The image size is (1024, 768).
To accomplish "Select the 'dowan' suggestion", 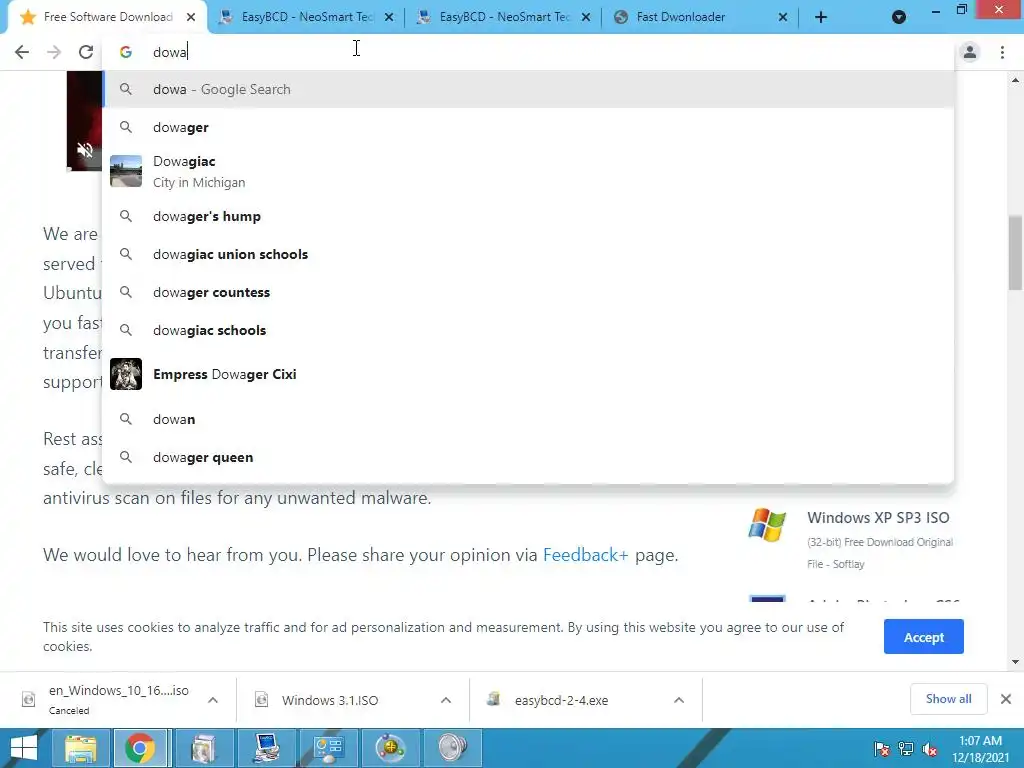I will click(x=528, y=419).
